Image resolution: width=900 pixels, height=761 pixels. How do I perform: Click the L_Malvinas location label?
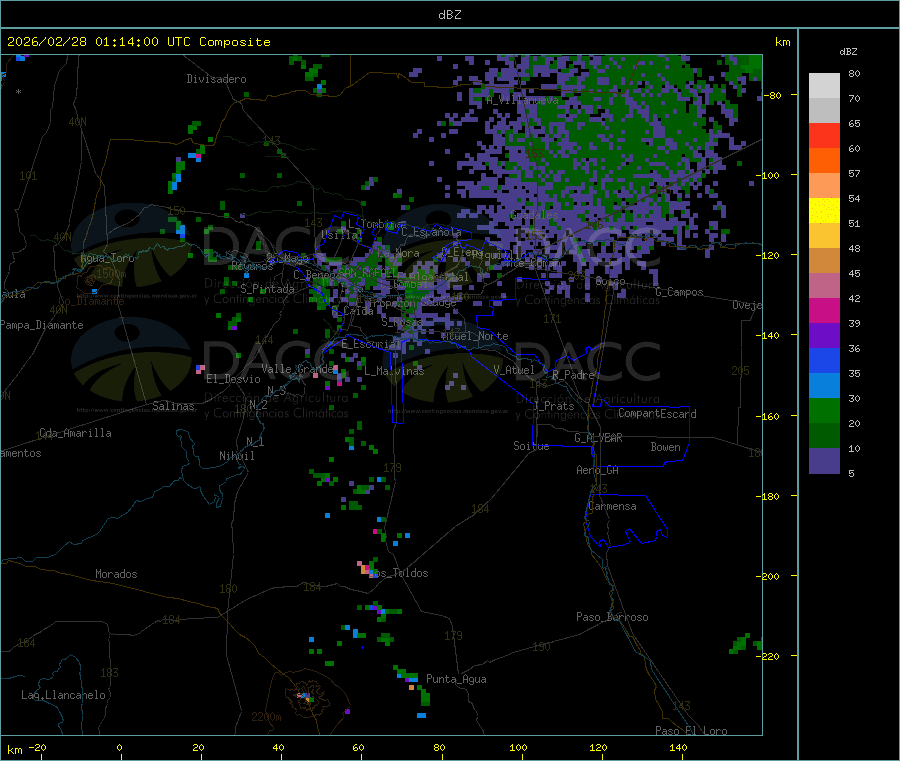pyautogui.click(x=394, y=371)
